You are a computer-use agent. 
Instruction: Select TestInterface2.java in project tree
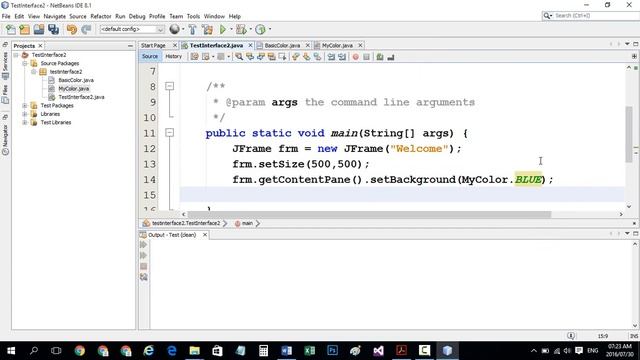tap(81, 97)
